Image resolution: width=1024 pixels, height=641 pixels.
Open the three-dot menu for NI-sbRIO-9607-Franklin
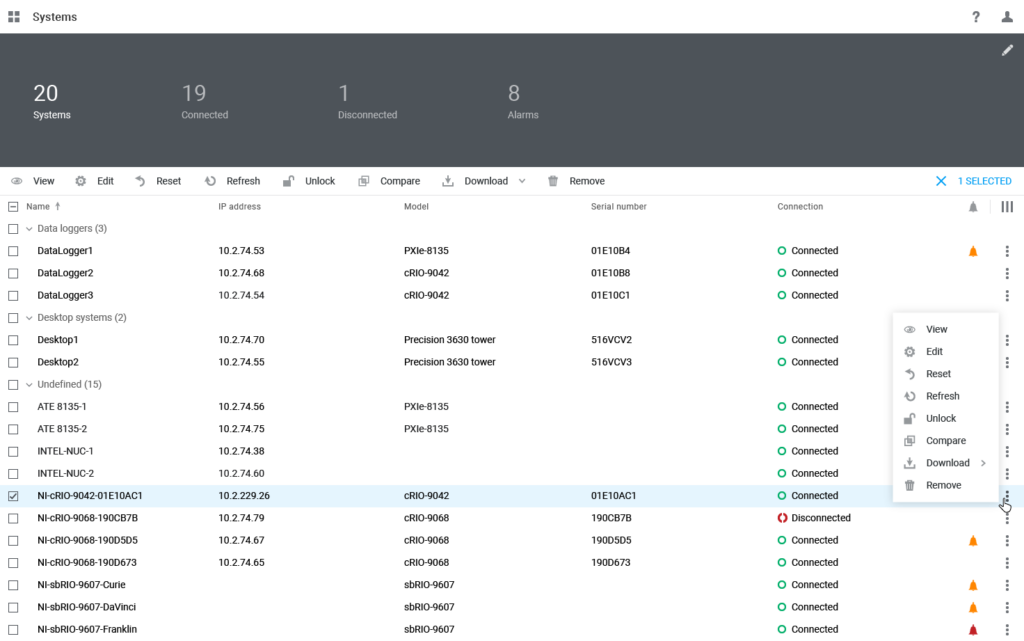tap(1007, 629)
